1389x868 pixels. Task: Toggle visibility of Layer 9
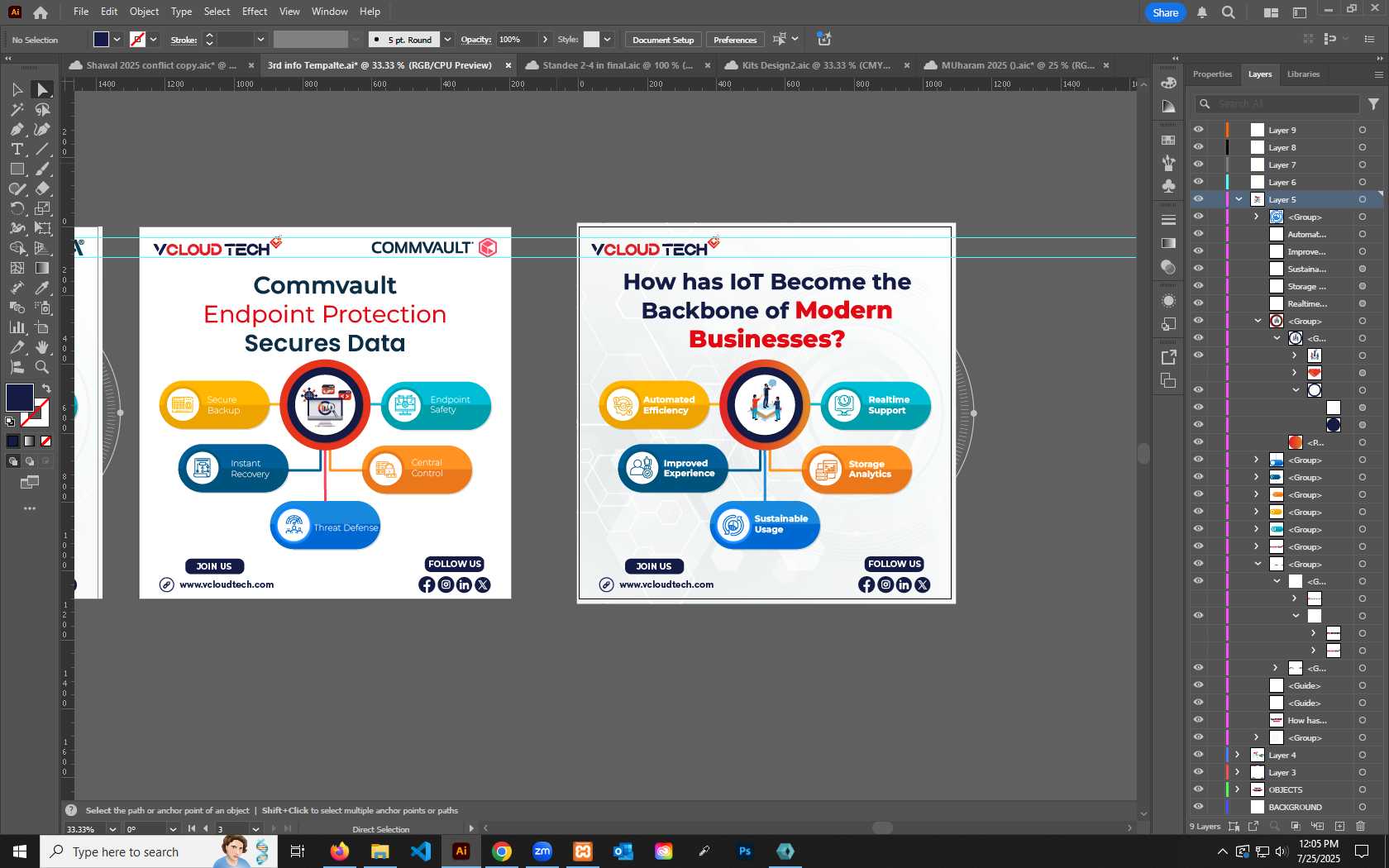1198,130
